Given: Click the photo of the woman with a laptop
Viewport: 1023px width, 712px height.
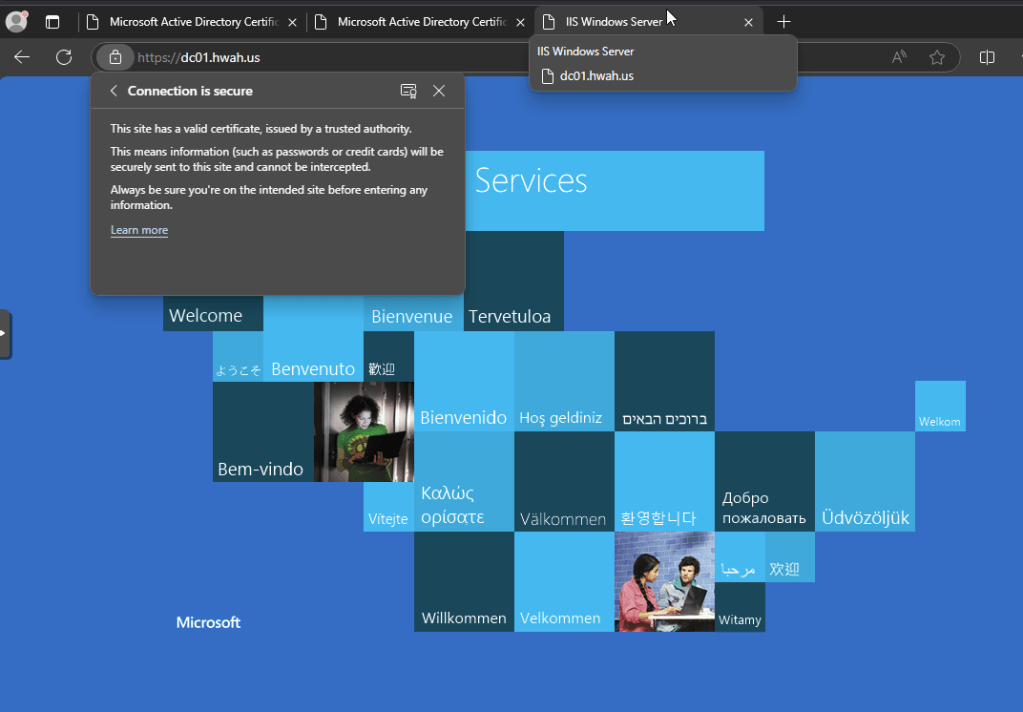Looking at the screenshot, I should tap(363, 431).
